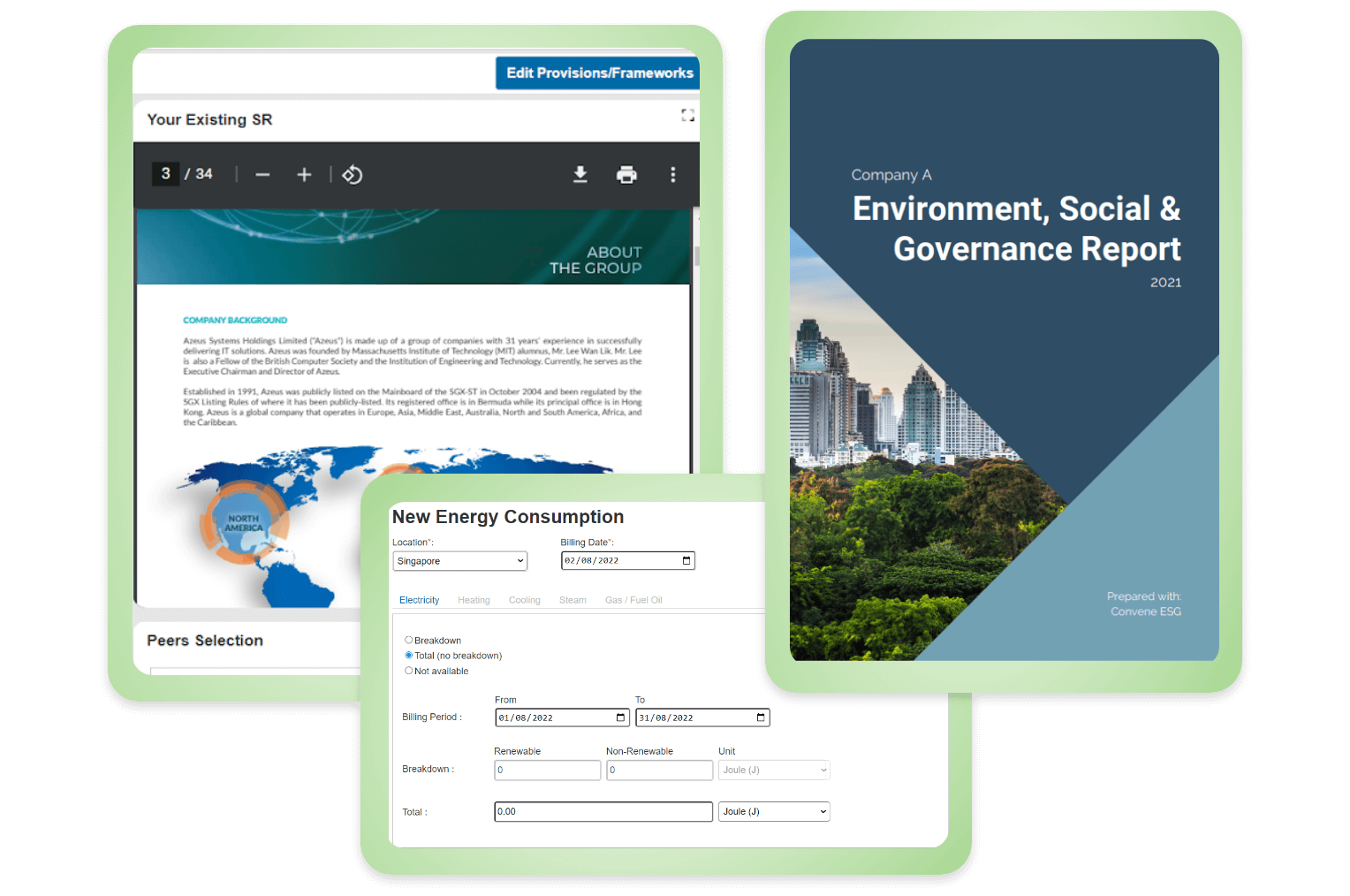This screenshot has width=1350, height=896.
Task: Open the Cooling energy tab
Action: (x=524, y=600)
